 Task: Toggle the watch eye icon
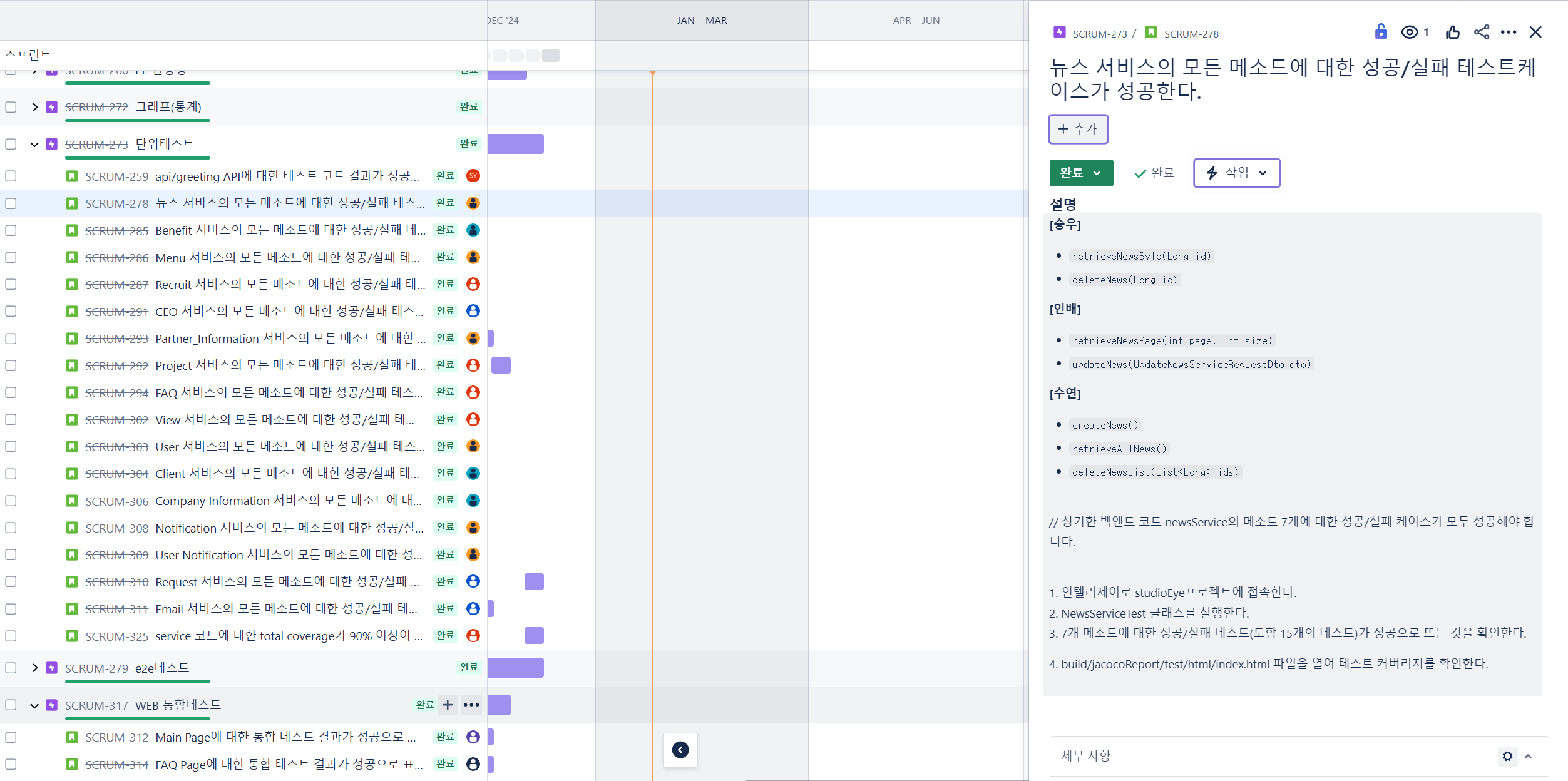(1409, 33)
